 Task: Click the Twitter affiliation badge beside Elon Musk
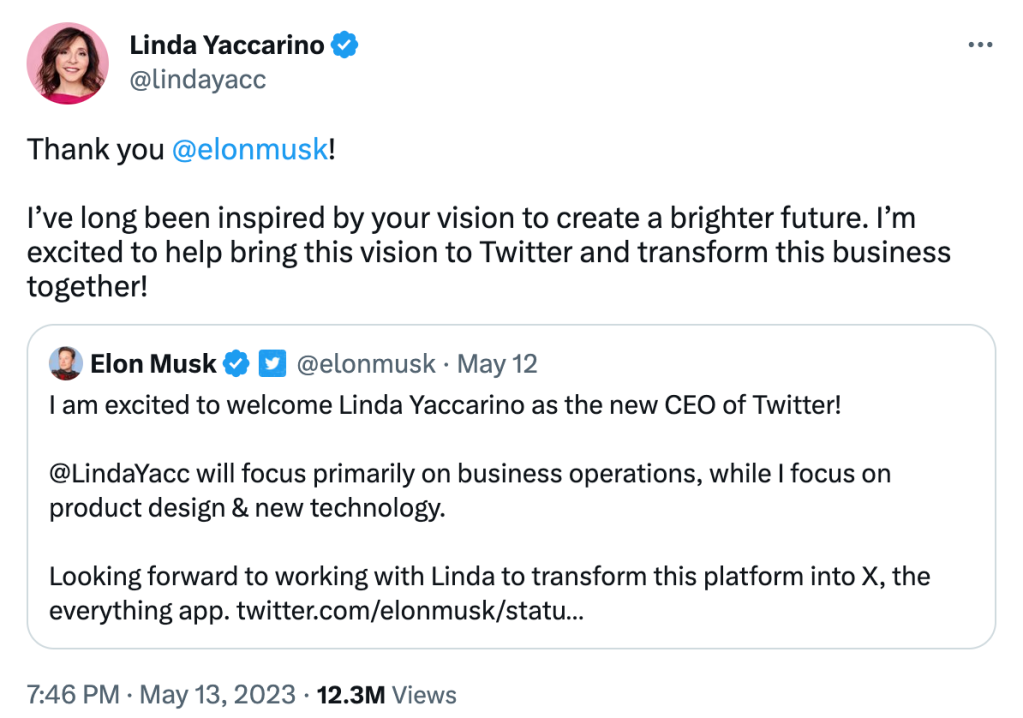272,364
